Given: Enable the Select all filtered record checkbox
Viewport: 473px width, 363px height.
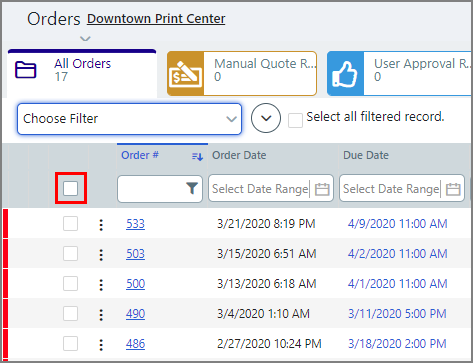Looking at the screenshot, I should [x=295, y=120].
